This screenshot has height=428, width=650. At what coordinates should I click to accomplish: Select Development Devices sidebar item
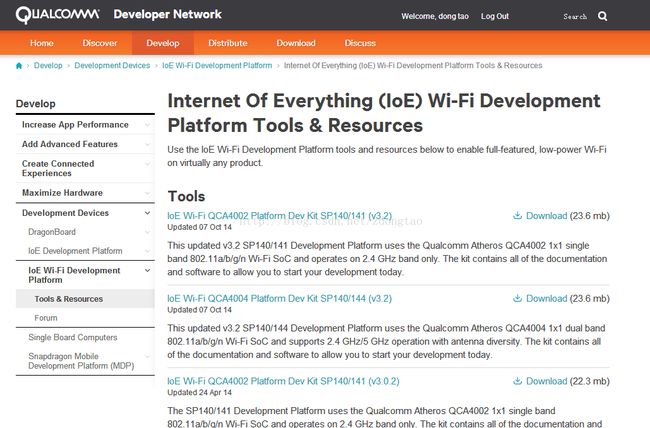click(85, 213)
